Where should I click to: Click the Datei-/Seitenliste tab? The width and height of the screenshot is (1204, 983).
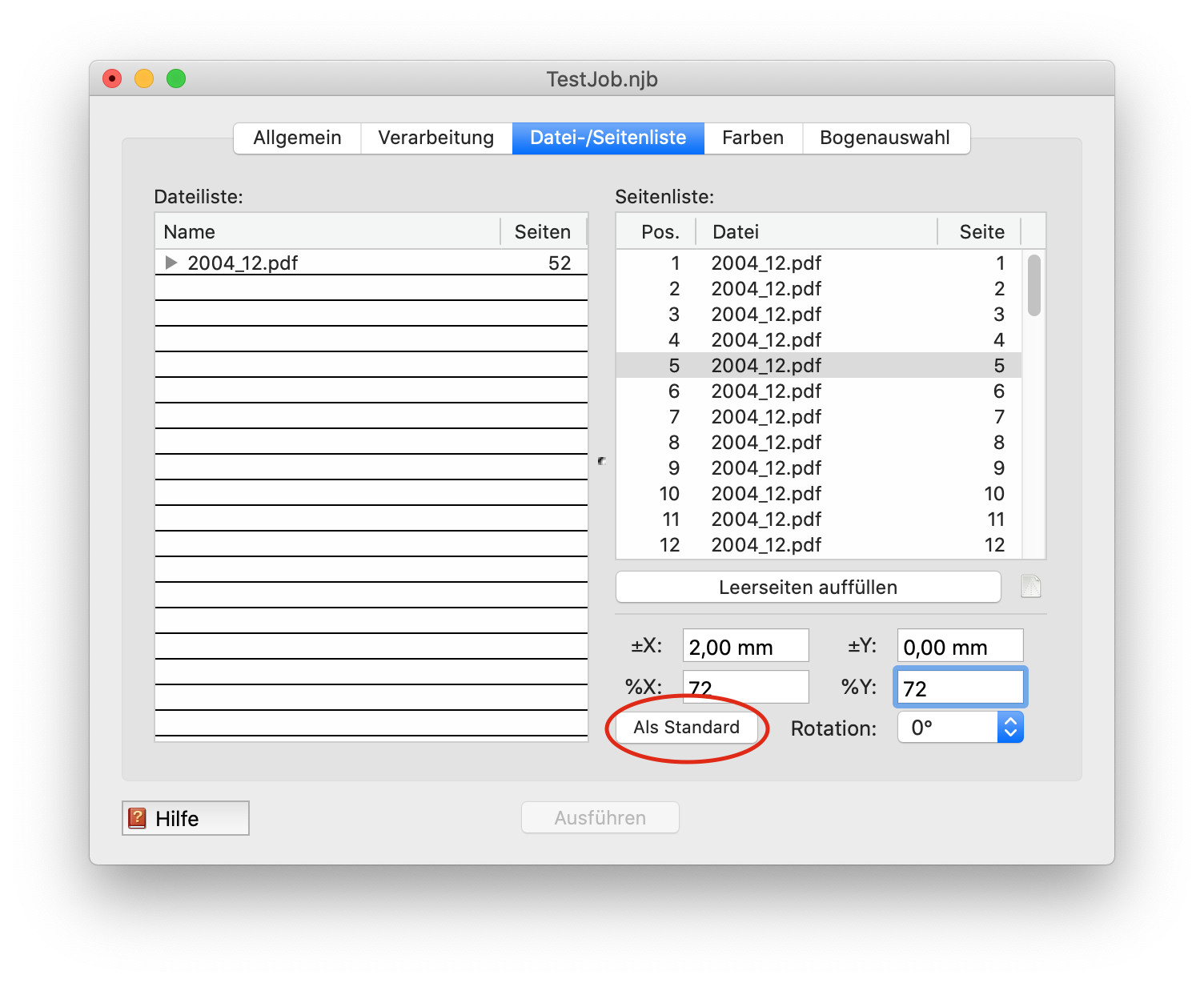(608, 138)
